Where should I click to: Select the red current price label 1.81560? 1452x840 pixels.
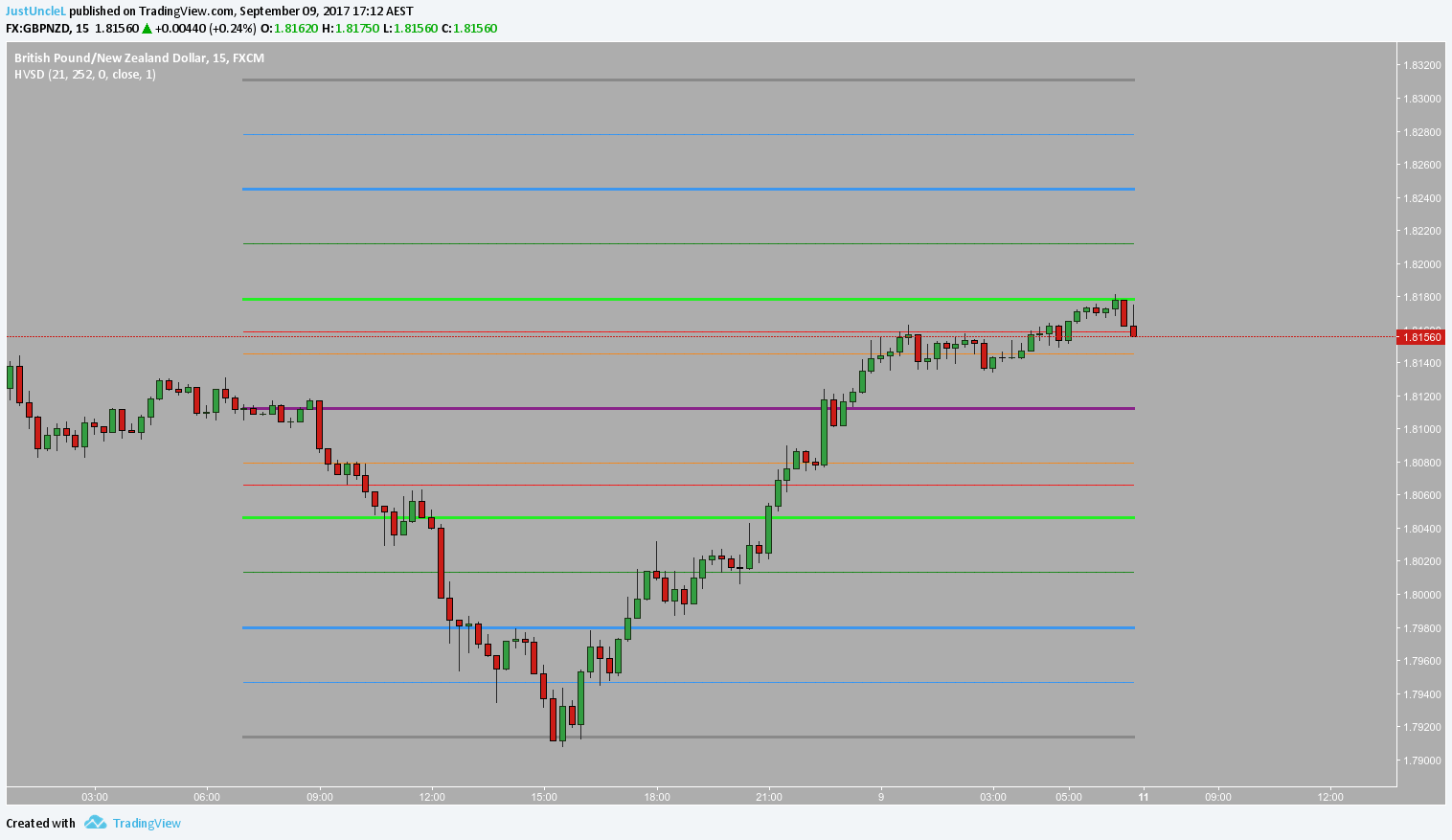(x=1421, y=336)
